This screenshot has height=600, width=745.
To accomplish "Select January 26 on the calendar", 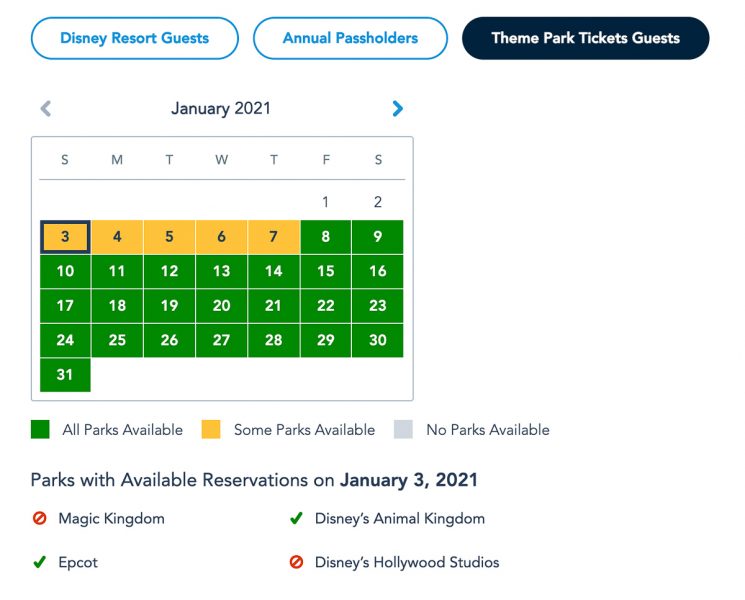I will (169, 340).
